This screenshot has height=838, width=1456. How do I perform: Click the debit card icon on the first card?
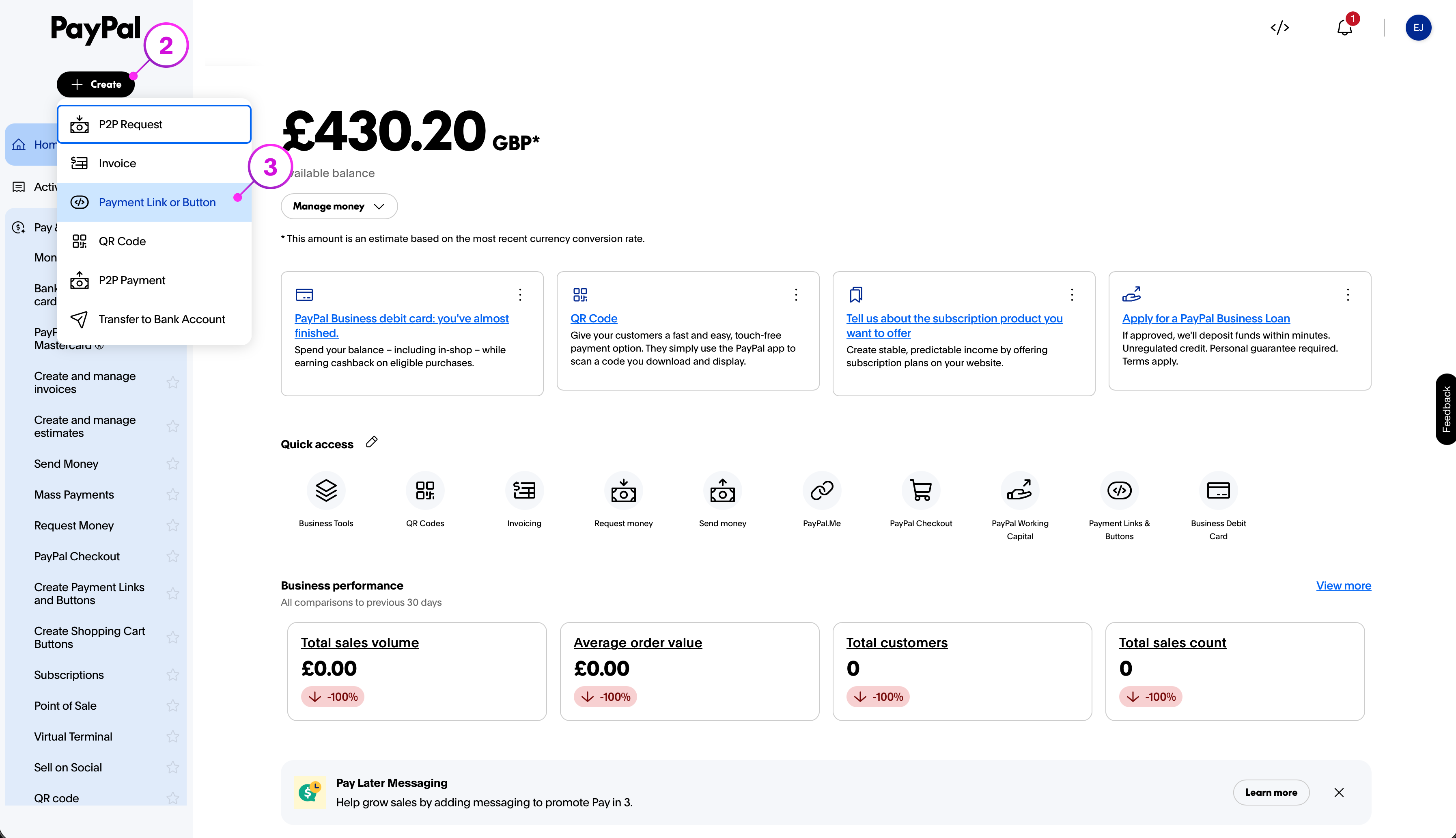[304, 295]
